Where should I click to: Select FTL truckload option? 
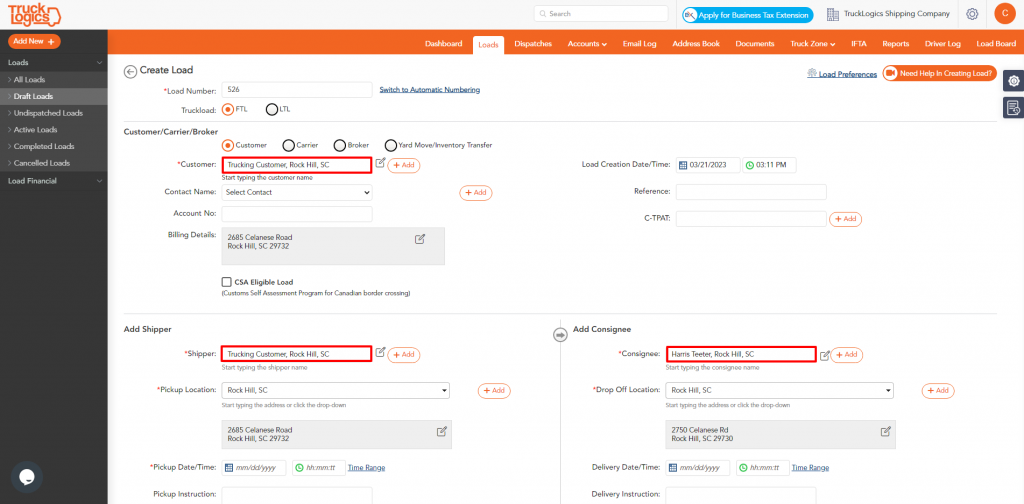click(228, 109)
